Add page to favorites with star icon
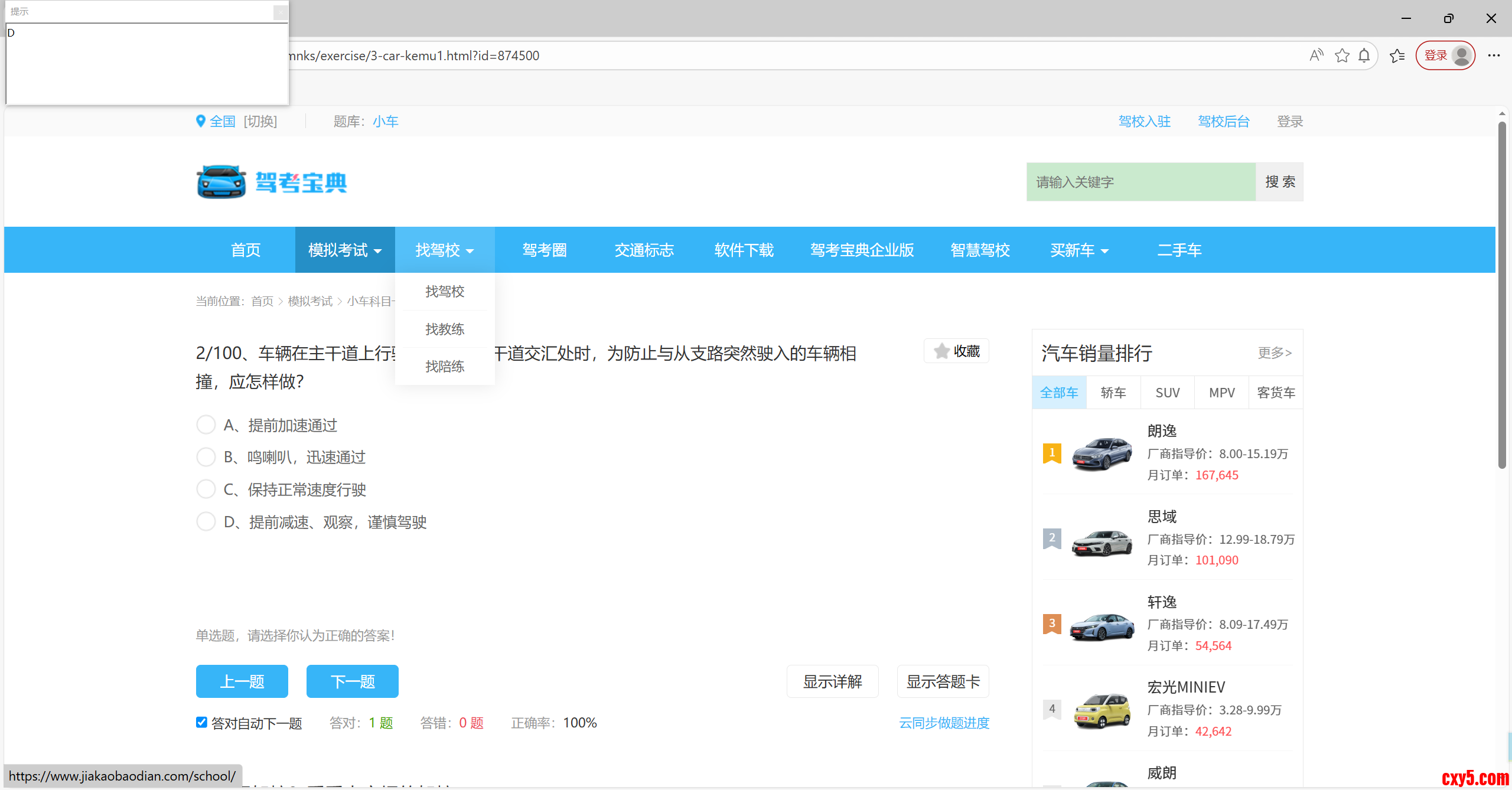This screenshot has width=1512, height=790. [x=1342, y=56]
